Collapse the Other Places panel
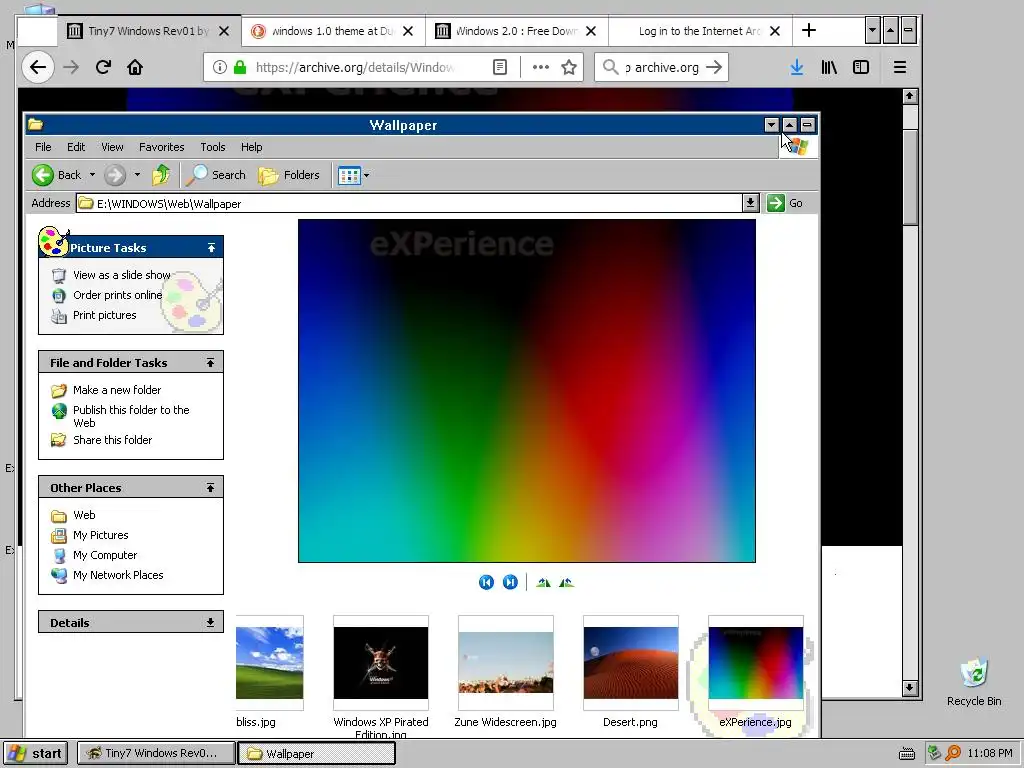Image resolution: width=1024 pixels, height=768 pixels. [x=210, y=488]
